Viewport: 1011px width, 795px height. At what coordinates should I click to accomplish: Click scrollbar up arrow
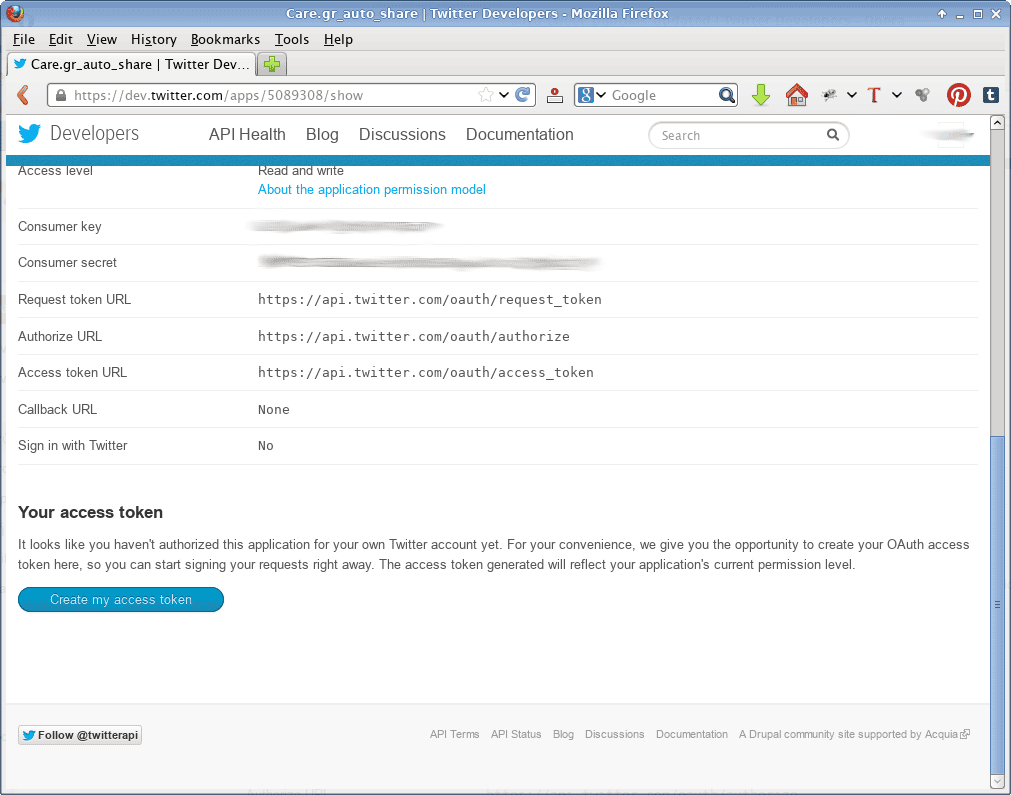point(997,123)
